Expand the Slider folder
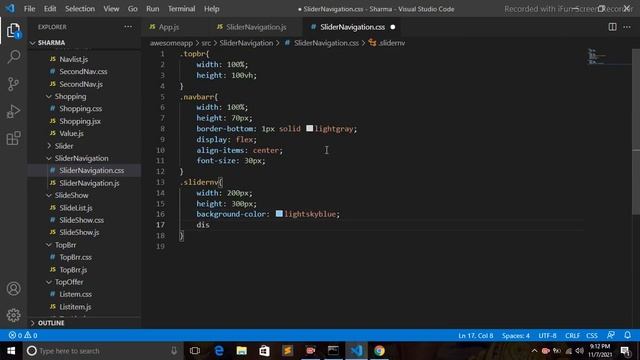Viewport: 640px width, 360px height. [63, 146]
